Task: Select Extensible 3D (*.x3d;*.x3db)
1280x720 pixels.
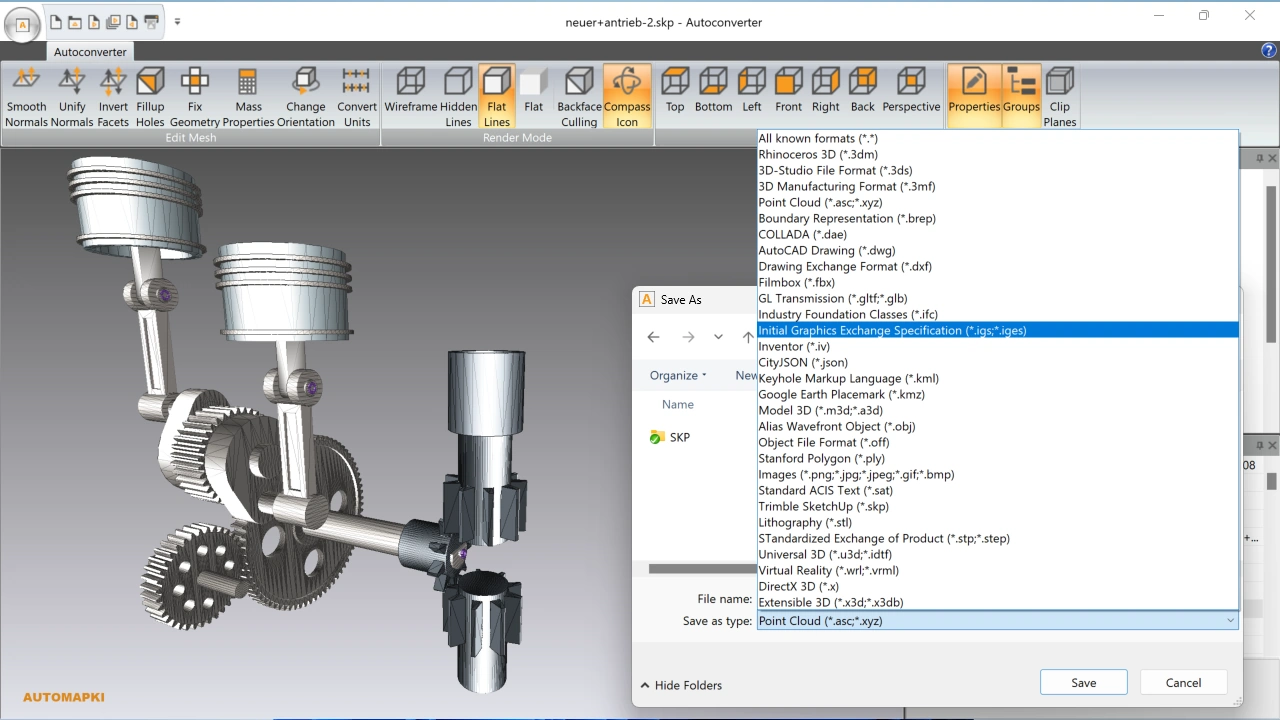Action: (997, 602)
